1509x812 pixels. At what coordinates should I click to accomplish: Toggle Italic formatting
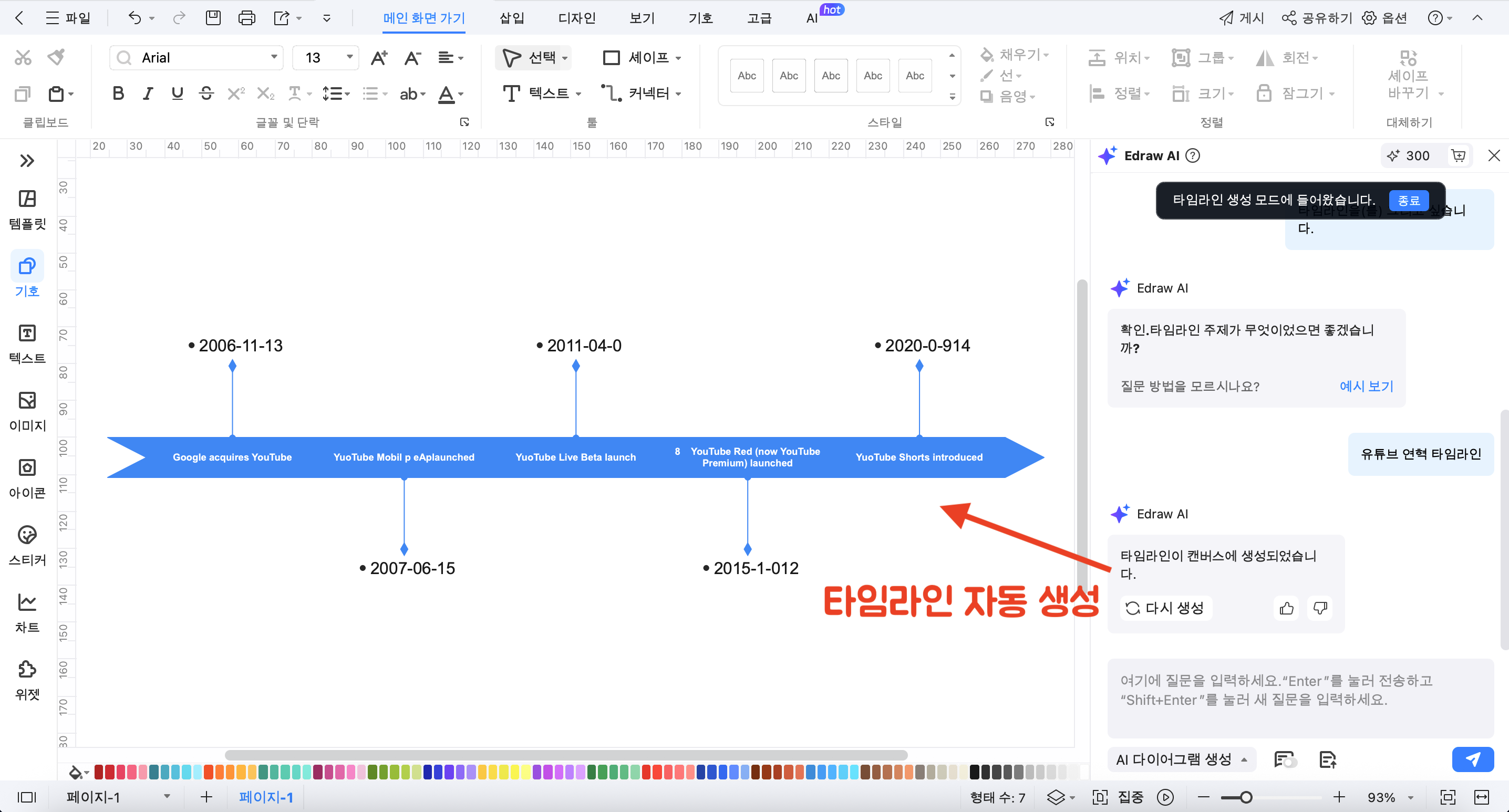tap(148, 93)
